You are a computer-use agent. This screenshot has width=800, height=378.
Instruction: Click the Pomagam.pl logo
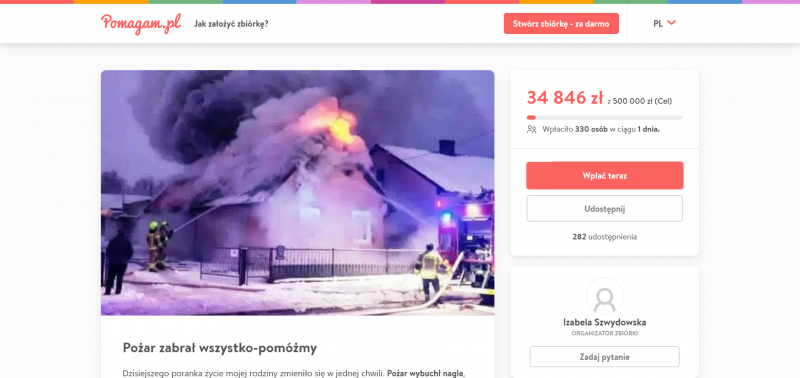141,24
